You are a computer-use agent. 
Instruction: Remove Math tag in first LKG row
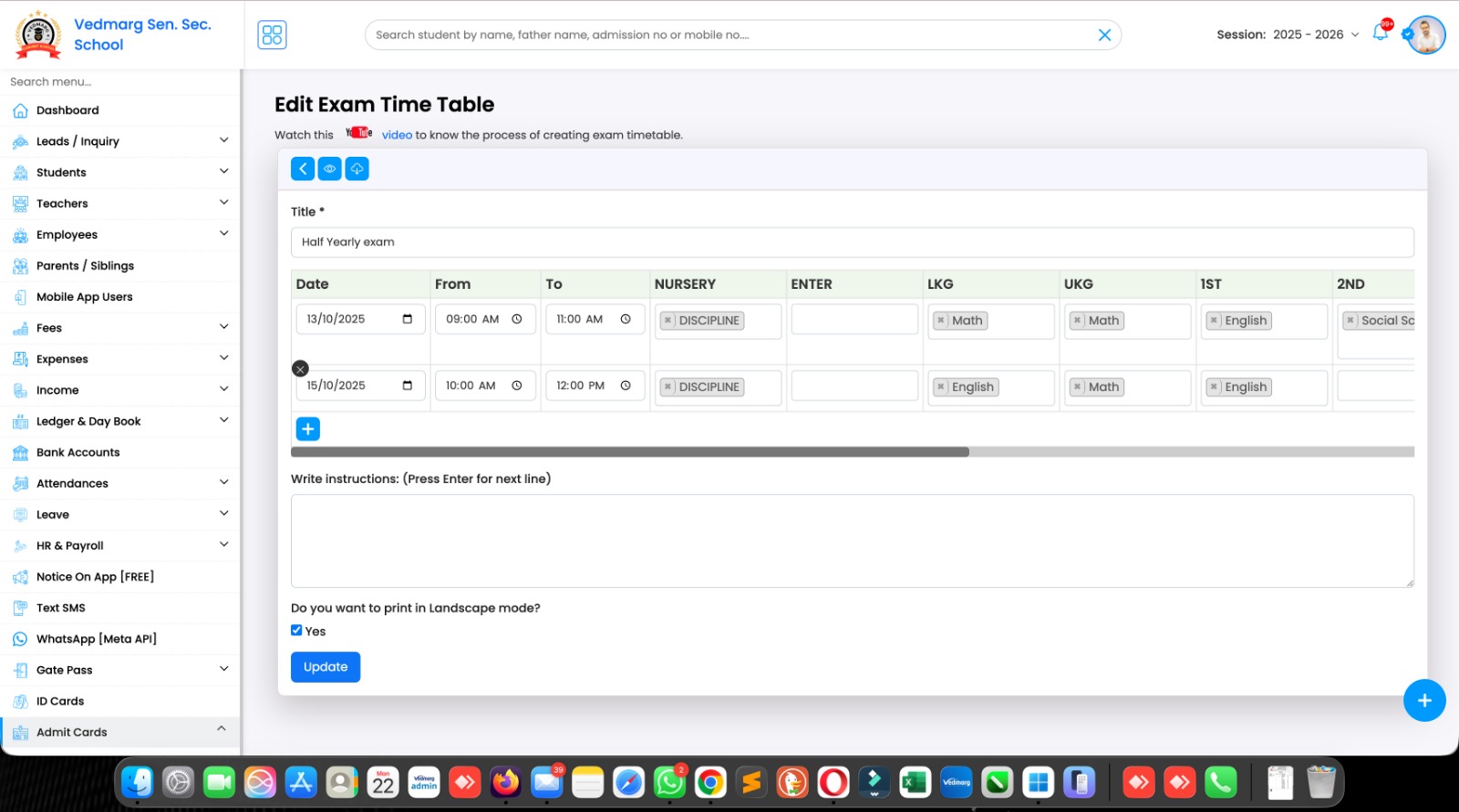[941, 321]
